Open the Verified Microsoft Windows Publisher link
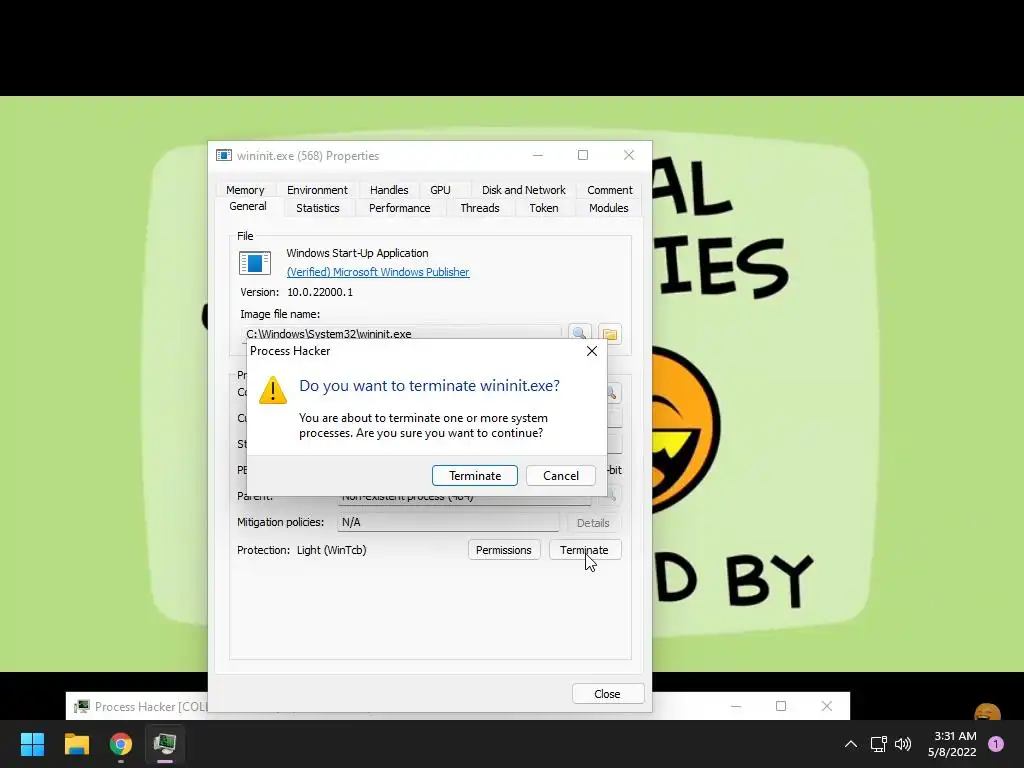Viewport: 1024px width, 768px height. pos(378,272)
